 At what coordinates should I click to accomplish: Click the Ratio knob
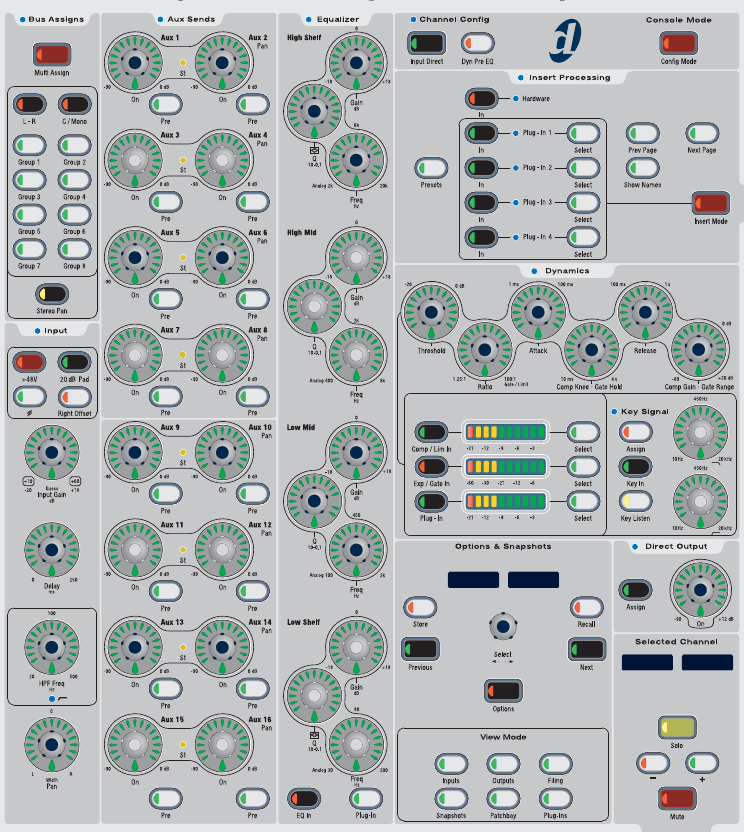(x=485, y=350)
